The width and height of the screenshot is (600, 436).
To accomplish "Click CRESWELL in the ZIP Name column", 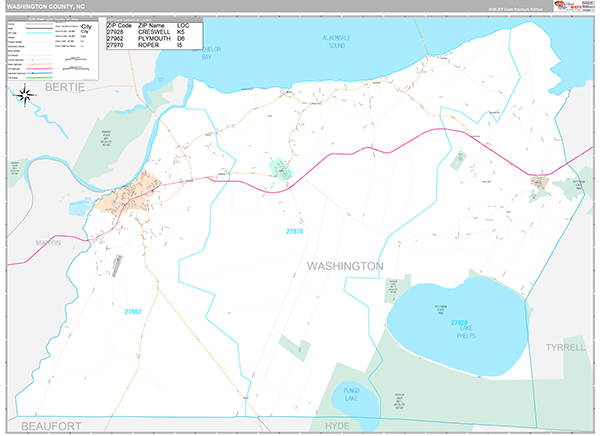I will tap(154, 32).
